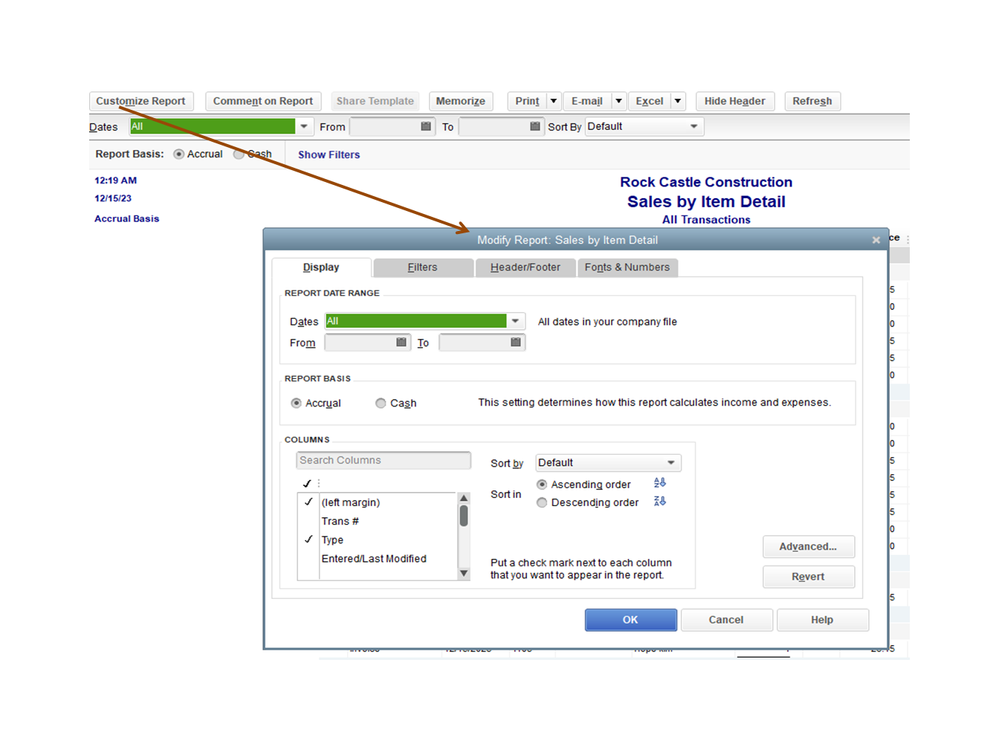This screenshot has width=999, height=749.
Task: Open calendar icon in dialog To field
Action: tap(515, 342)
